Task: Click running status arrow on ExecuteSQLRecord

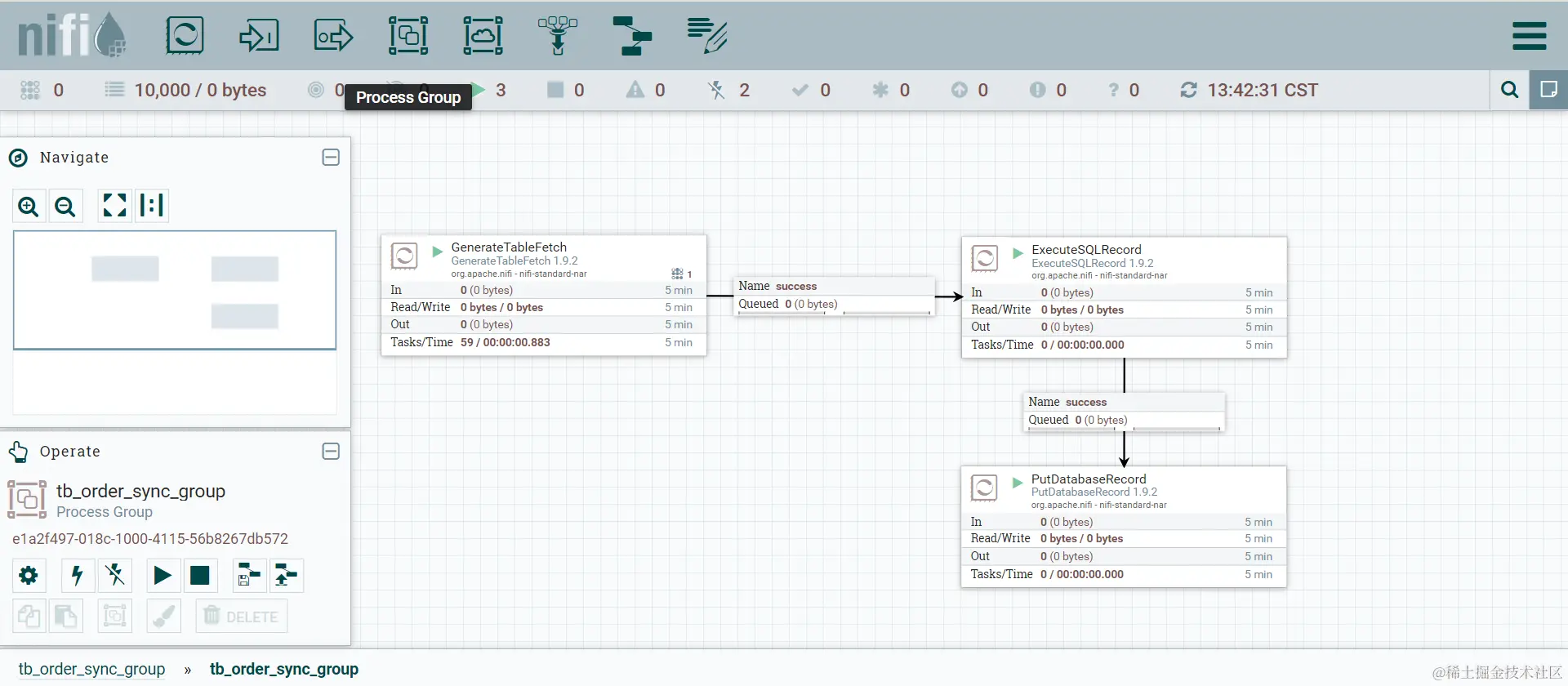Action: 1018,253
